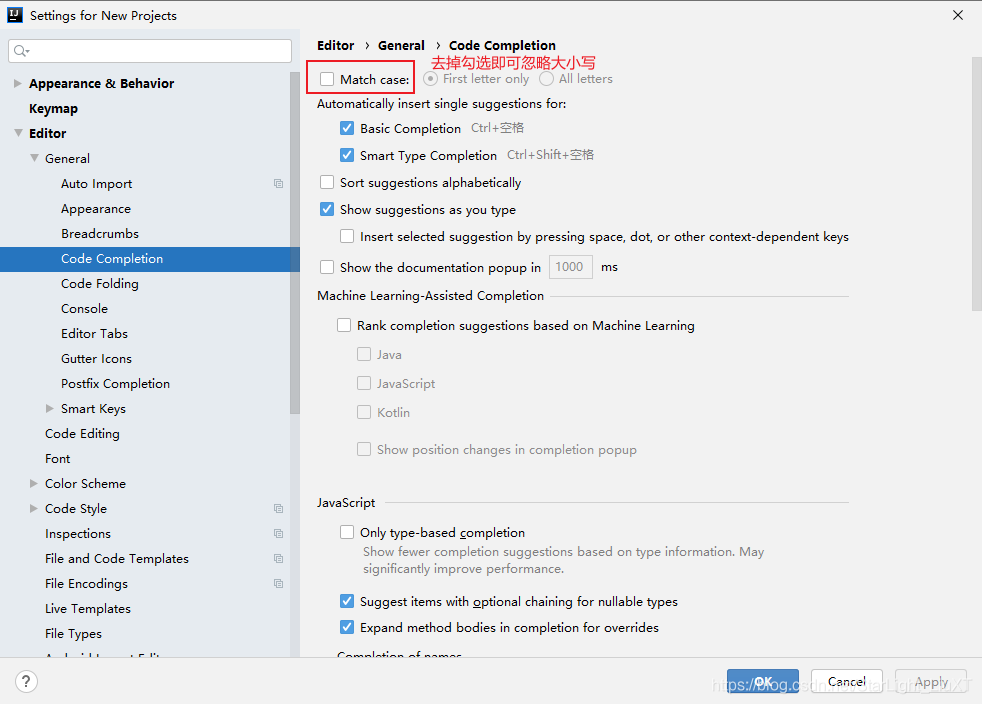Close the Settings for New Projects dialog
Viewport: 982px width, 704px height.
pyautogui.click(x=958, y=15)
